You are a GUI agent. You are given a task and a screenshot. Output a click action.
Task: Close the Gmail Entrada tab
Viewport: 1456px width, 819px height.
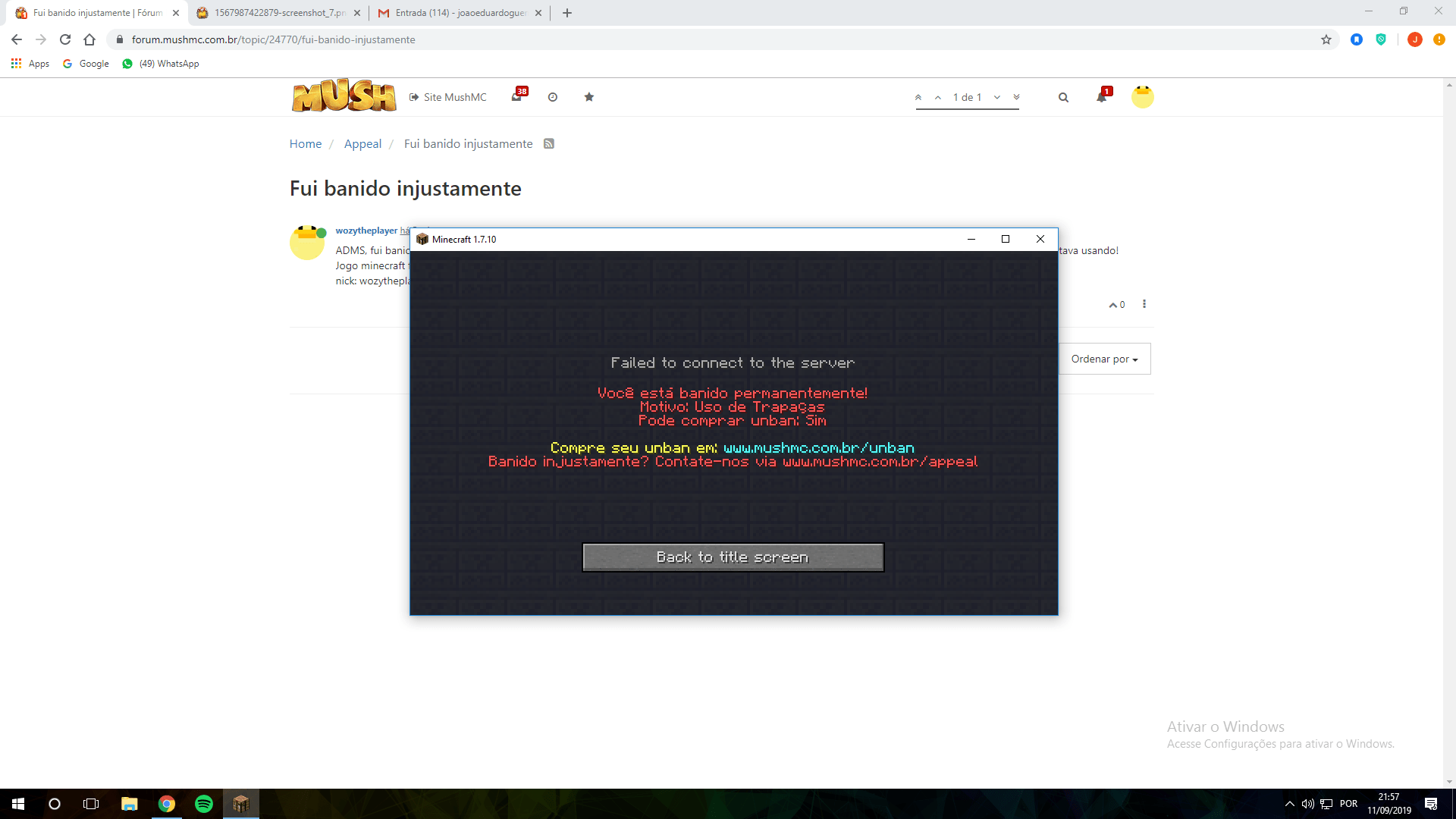pyautogui.click(x=538, y=13)
